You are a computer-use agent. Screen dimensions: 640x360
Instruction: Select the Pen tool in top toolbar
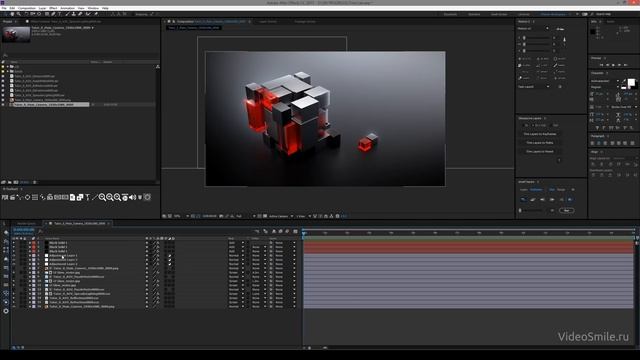point(53,14)
